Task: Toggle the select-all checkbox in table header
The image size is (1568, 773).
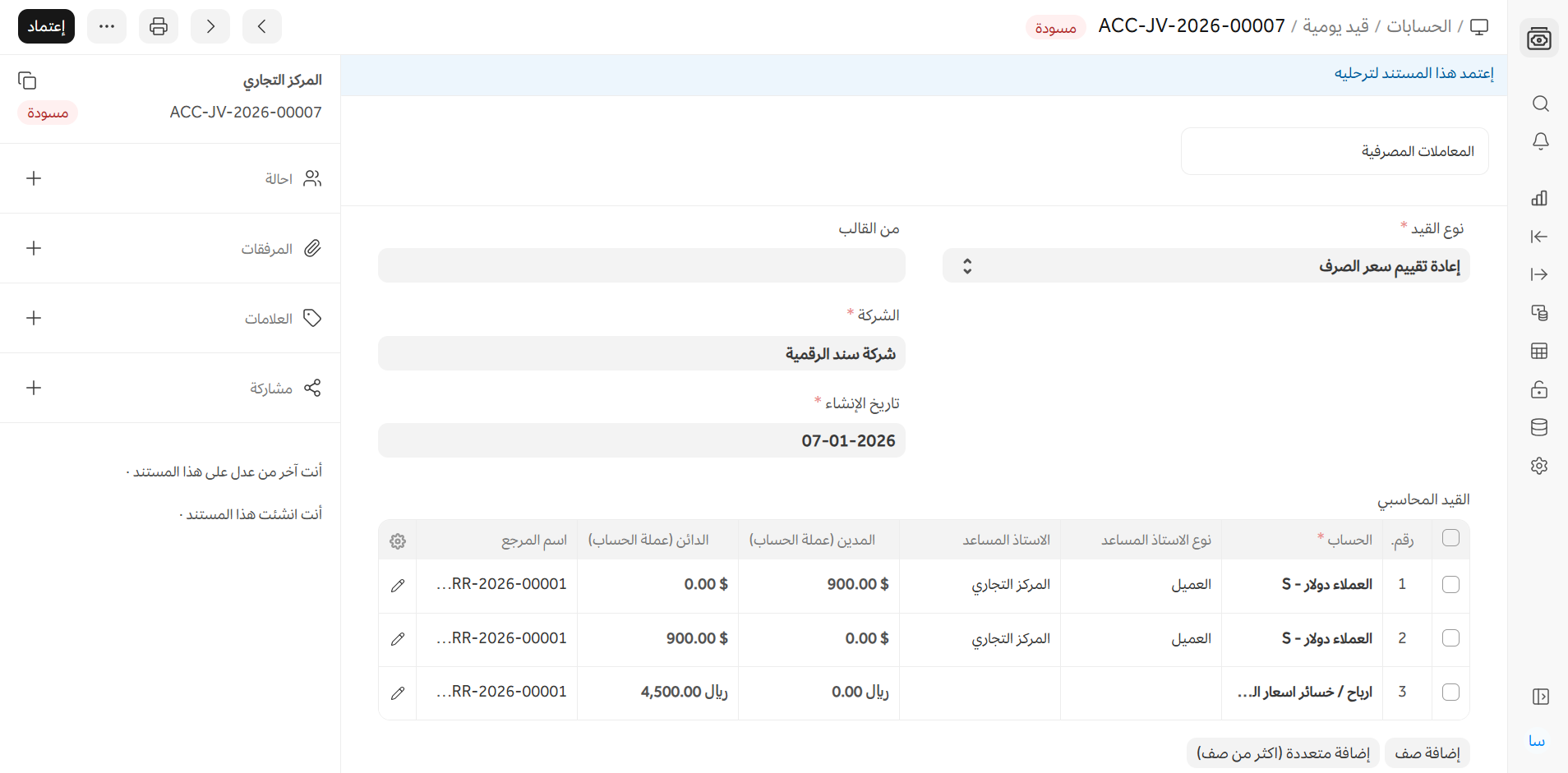Action: pos(1450,538)
